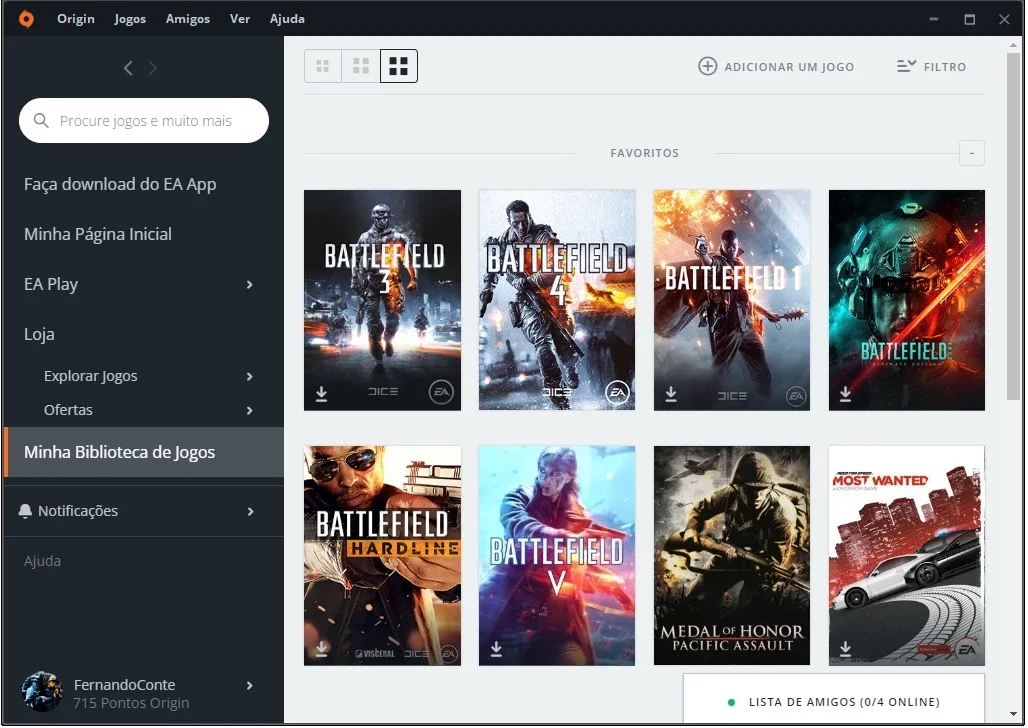This screenshot has height=728, width=1028.
Task: Go forward with the right arrow
Action: (x=153, y=68)
